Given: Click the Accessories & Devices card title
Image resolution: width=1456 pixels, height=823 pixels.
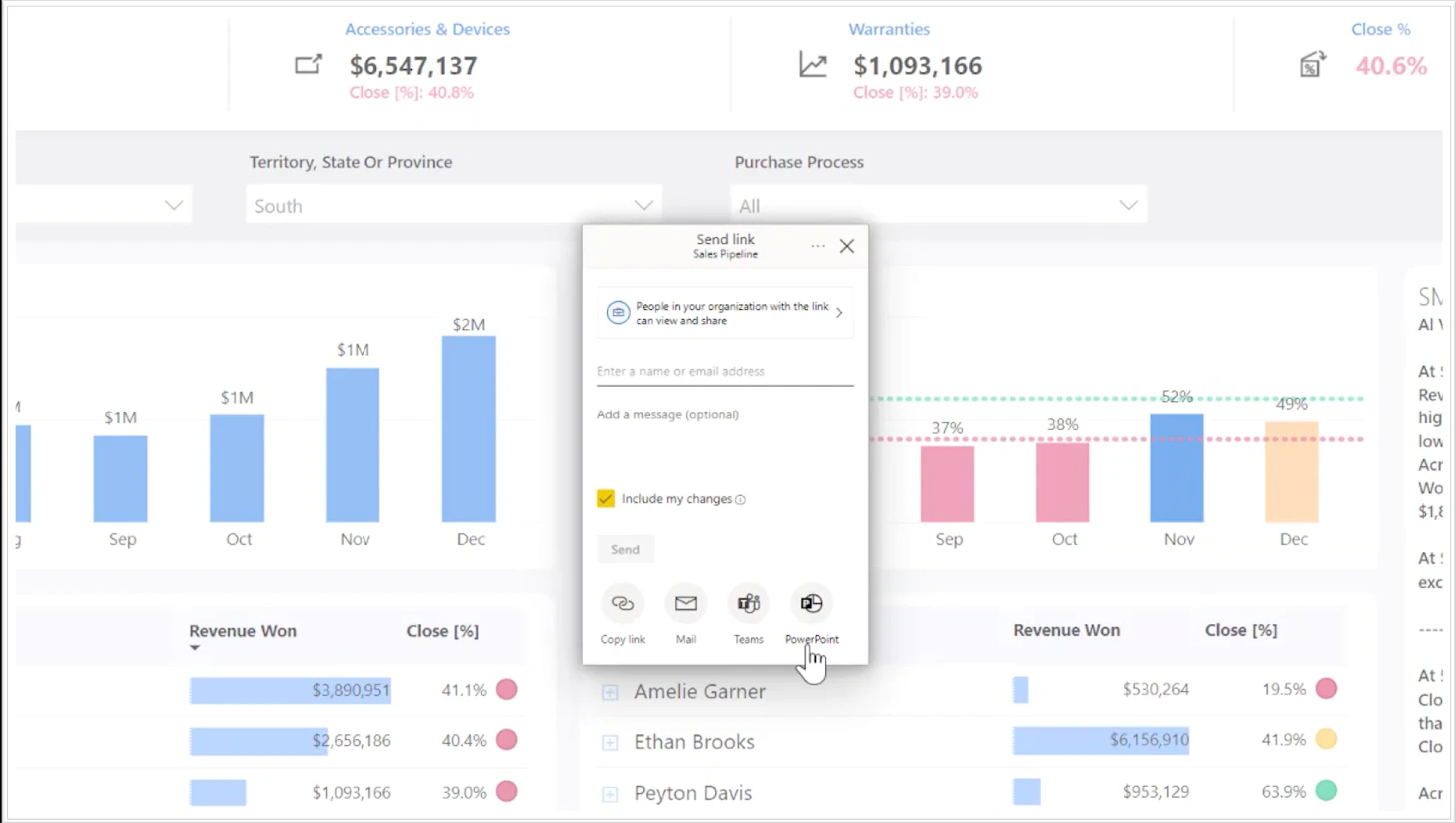Looking at the screenshot, I should pyautogui.click(x=427, y=29).
